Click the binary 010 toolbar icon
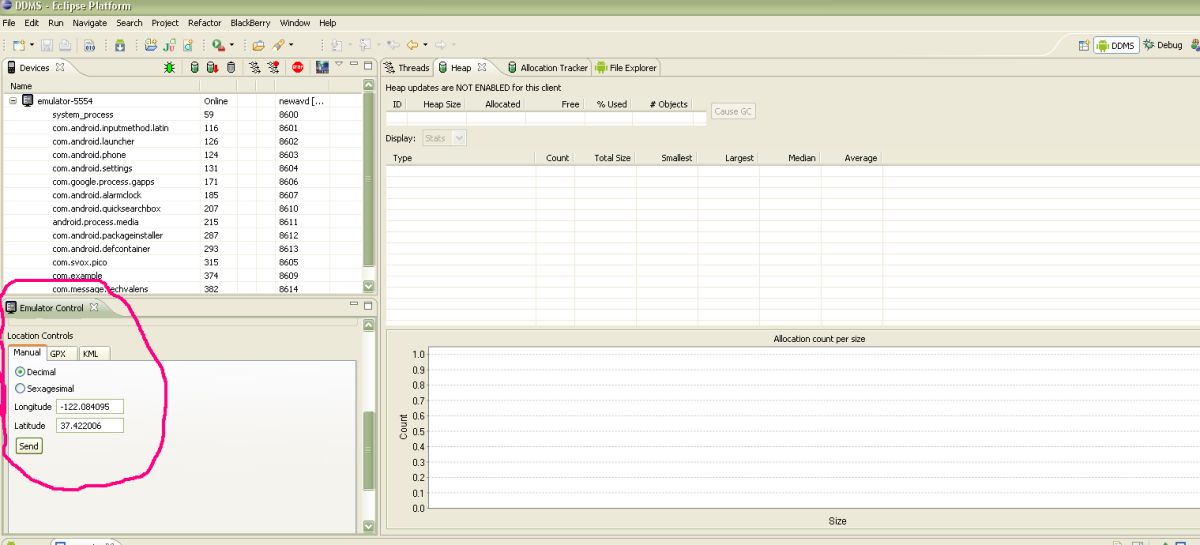The width and height of the screenshot is (1200, 545). [x=89, y=45]
